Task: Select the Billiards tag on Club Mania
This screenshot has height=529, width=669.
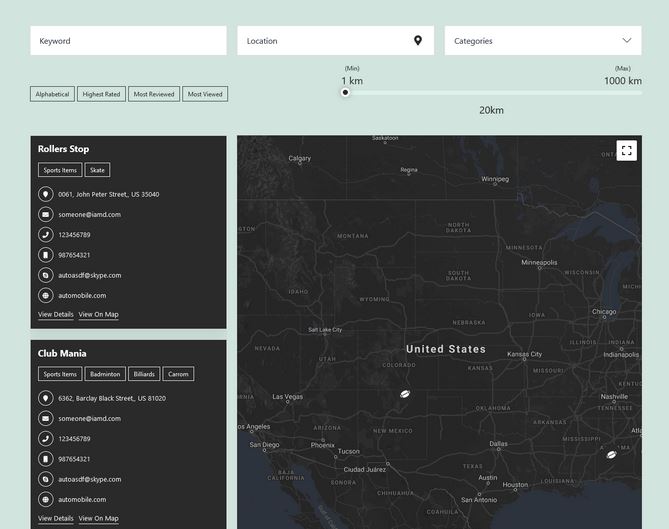Action: coord(144,374)
